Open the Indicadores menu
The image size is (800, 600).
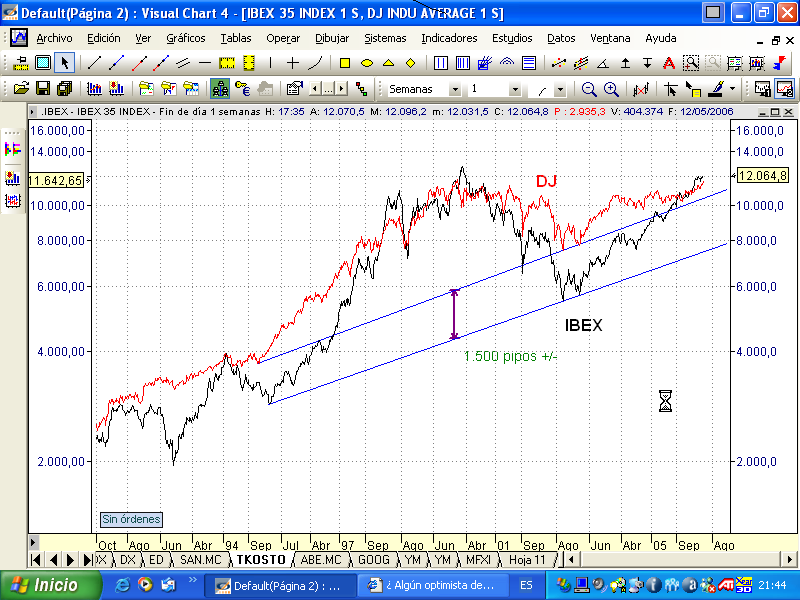tap(449, 38)
